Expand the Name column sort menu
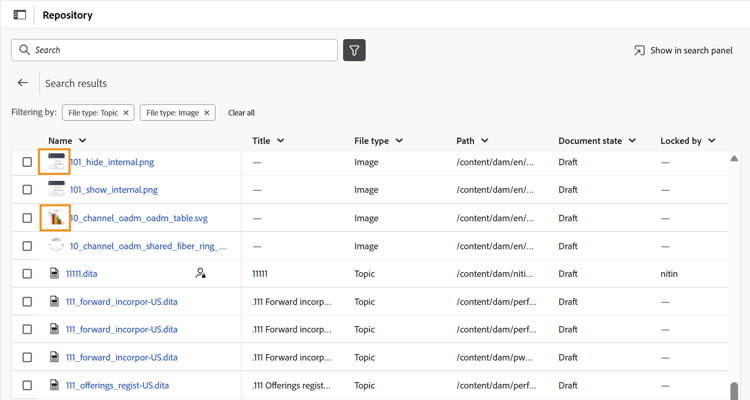The width and height of the screenshot is (750, 400). tap(83, 141)
